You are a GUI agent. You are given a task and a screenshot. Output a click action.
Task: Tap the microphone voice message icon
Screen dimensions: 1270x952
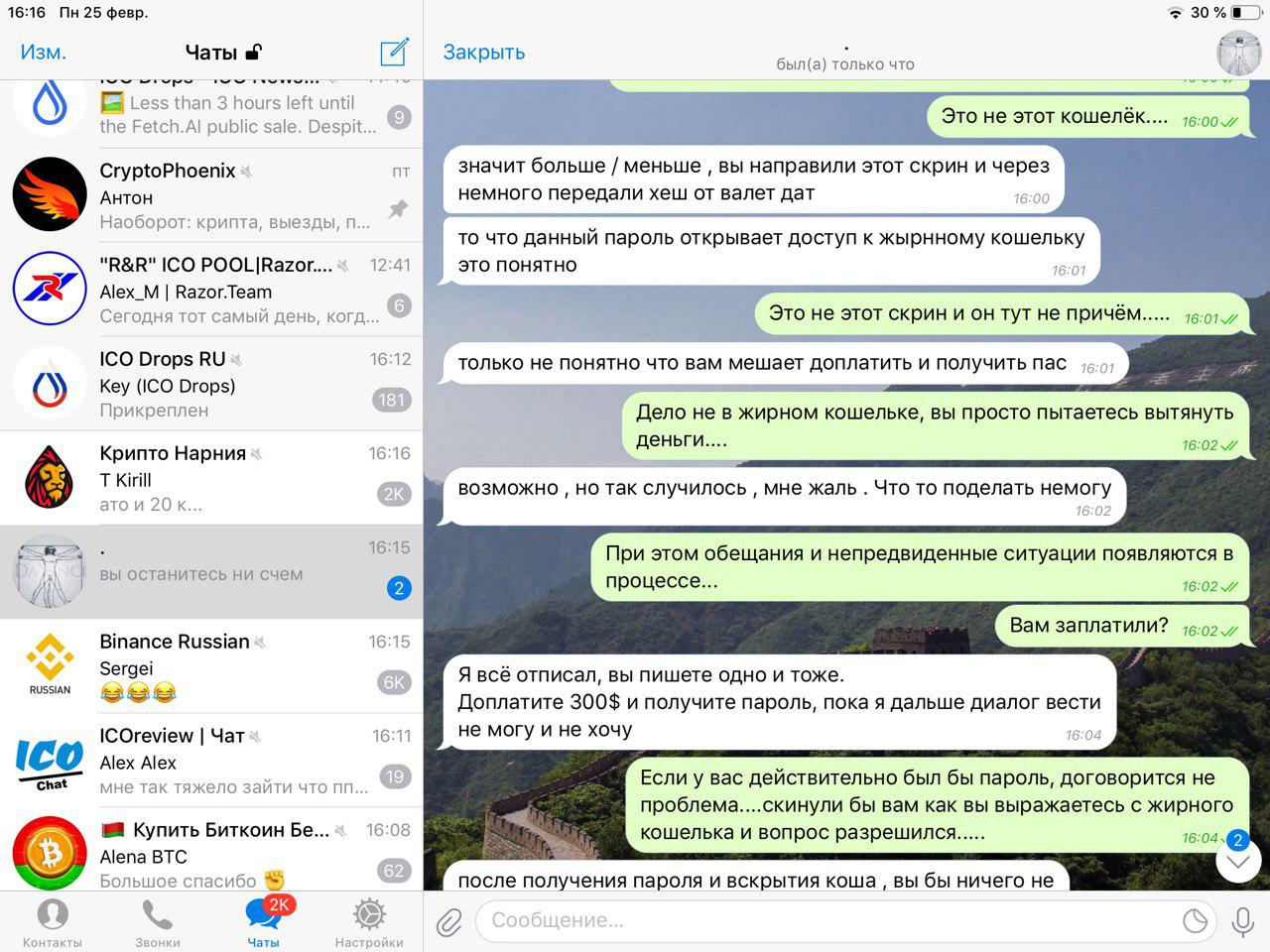point(1242,921)
